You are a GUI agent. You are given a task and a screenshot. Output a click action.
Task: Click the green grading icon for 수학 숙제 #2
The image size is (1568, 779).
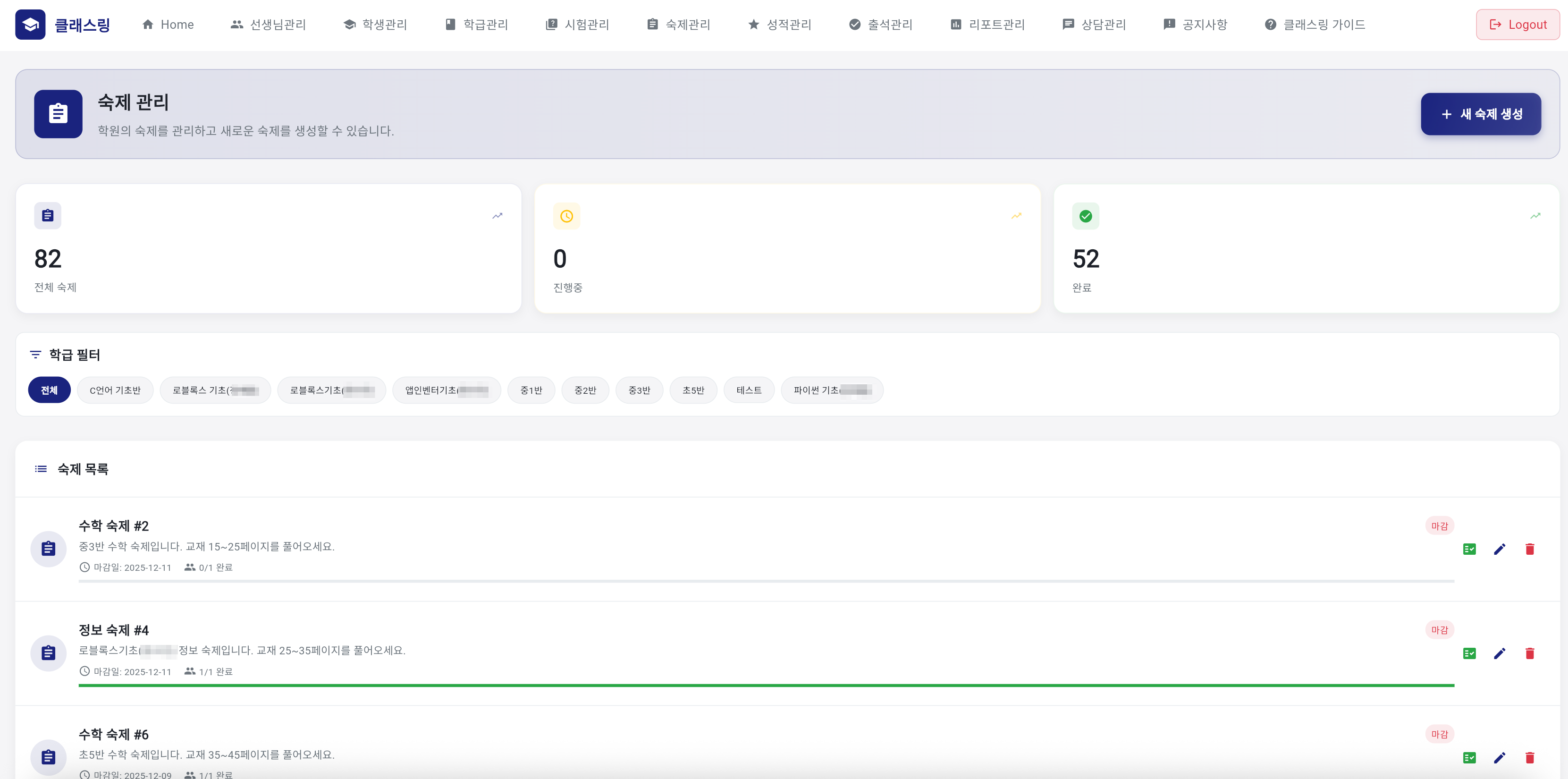1469,549
